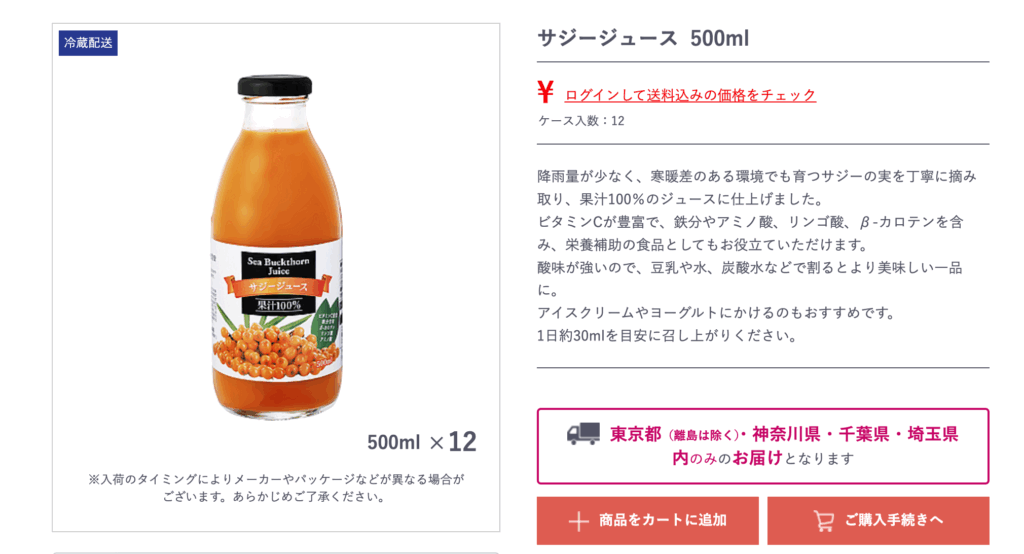Click the 500ml ×12 quantity text

(x=422, y=442)
